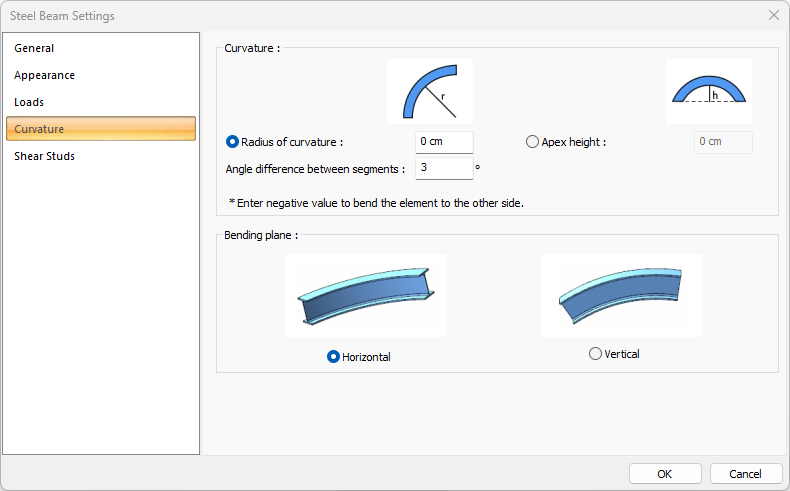Click the apex height arc diagram
Image resolution: width=790 pixels, height=491 pixels.
[x=708, y=92]
